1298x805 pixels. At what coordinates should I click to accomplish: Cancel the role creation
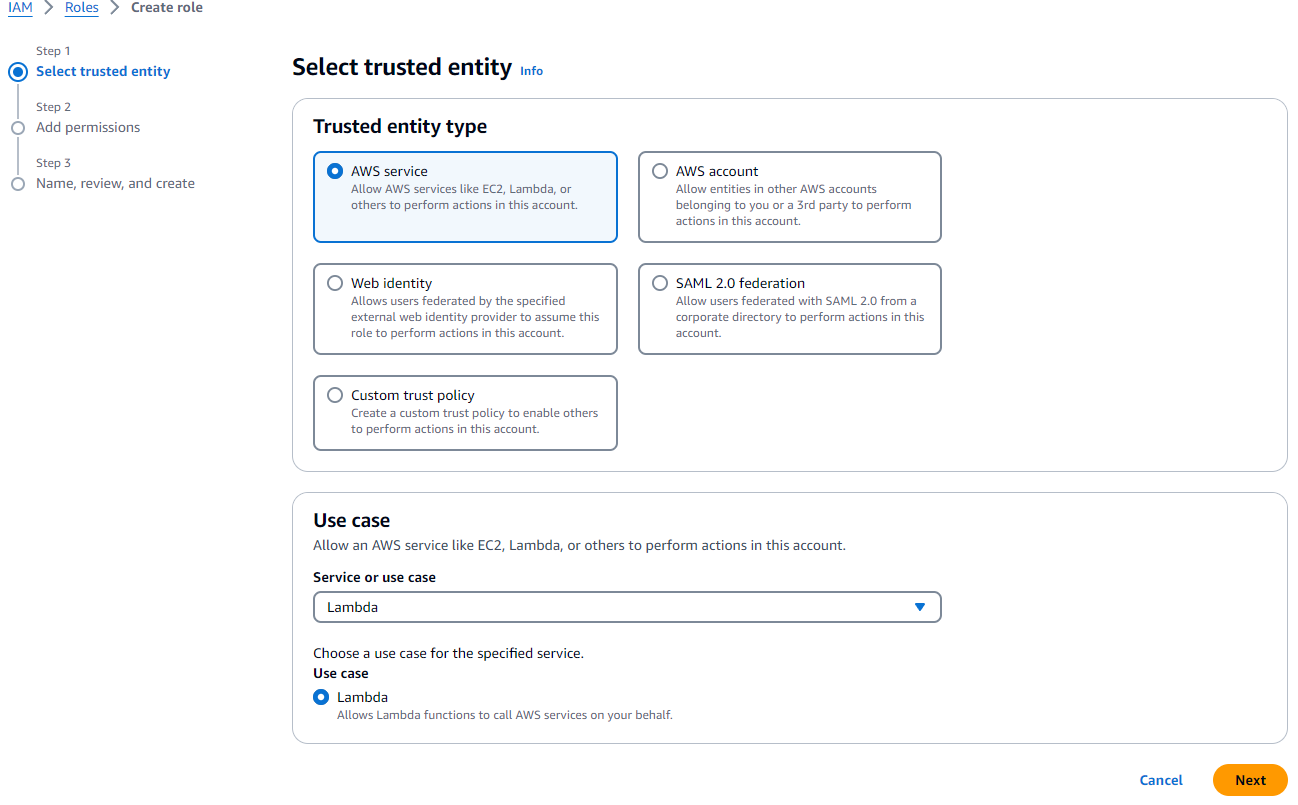coord(1161,780)
